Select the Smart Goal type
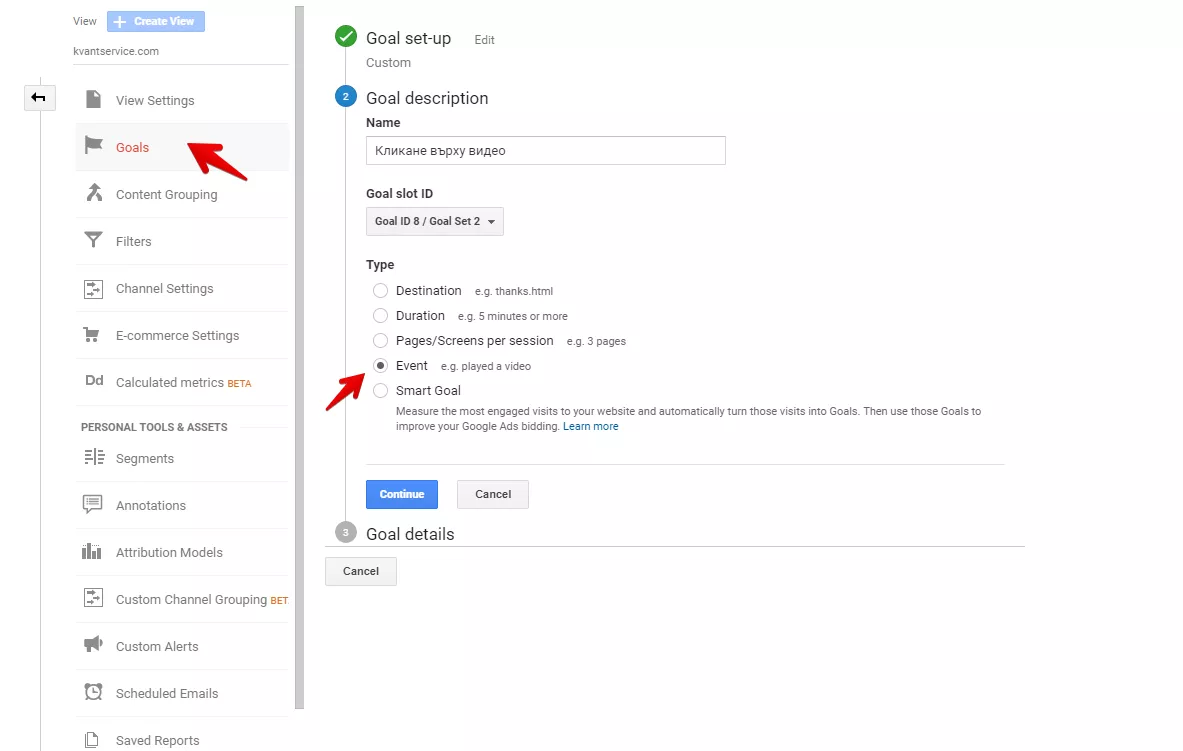1183x751 pixels. coord(380,390)
